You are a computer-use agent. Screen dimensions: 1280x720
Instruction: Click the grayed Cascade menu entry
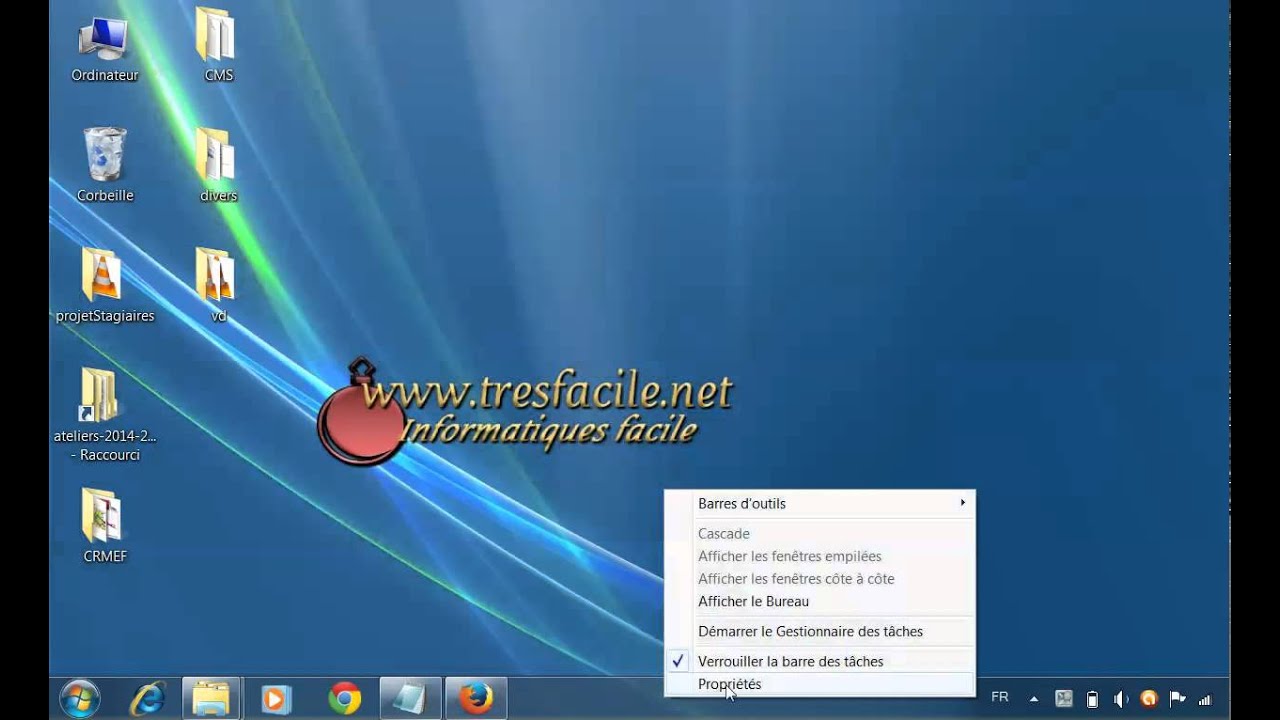(x=820, y=534)
